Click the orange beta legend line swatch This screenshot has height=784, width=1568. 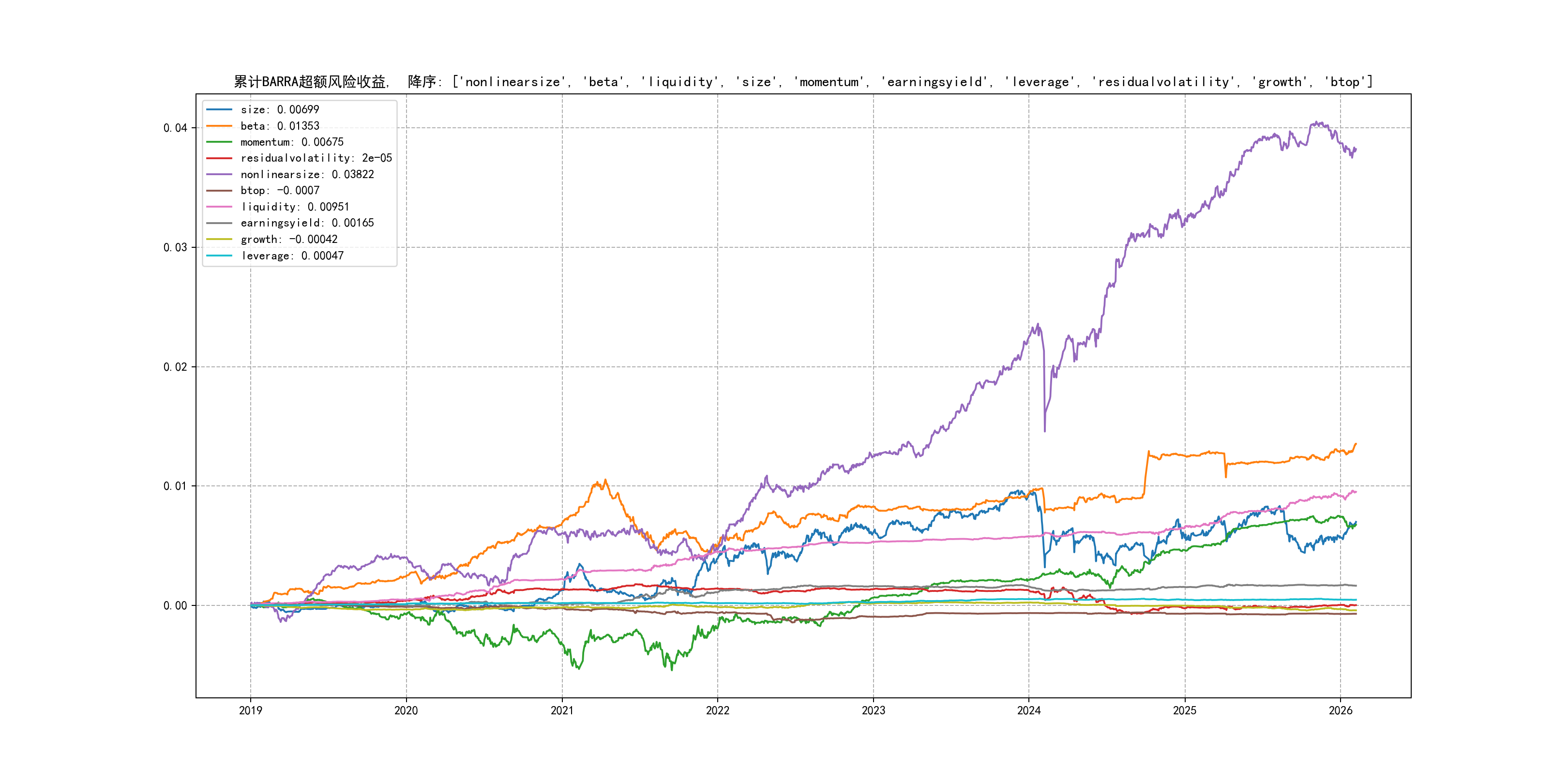point(219,126)
